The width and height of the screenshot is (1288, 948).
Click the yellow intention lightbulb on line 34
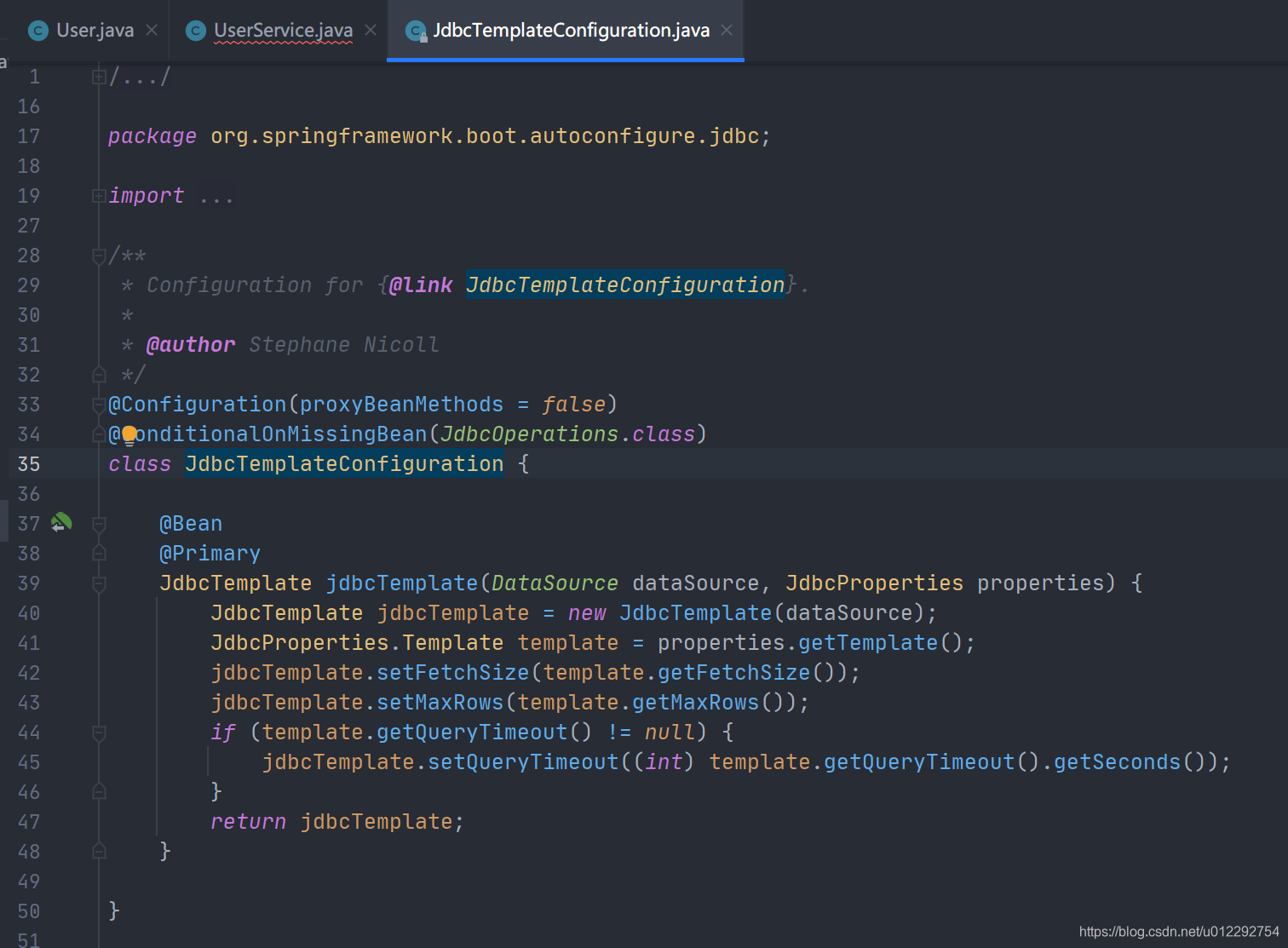click(x=129, y=435)
